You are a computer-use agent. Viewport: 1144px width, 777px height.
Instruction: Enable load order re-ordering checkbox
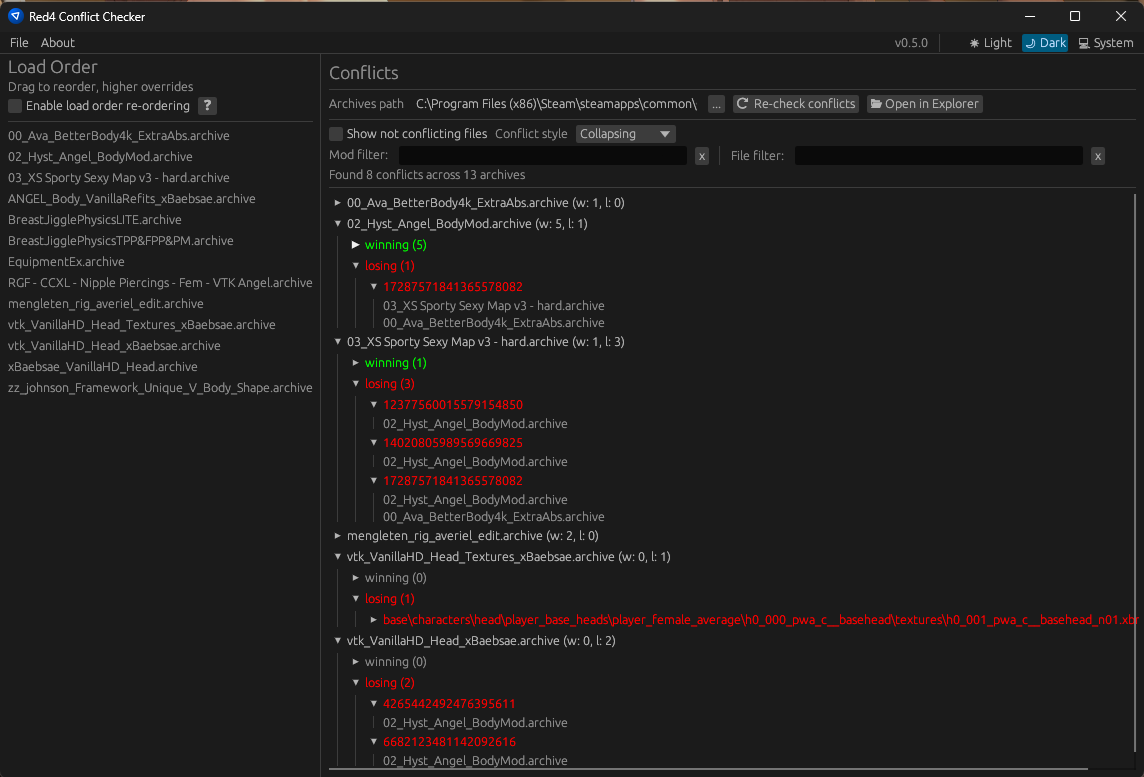coord(15,106)
